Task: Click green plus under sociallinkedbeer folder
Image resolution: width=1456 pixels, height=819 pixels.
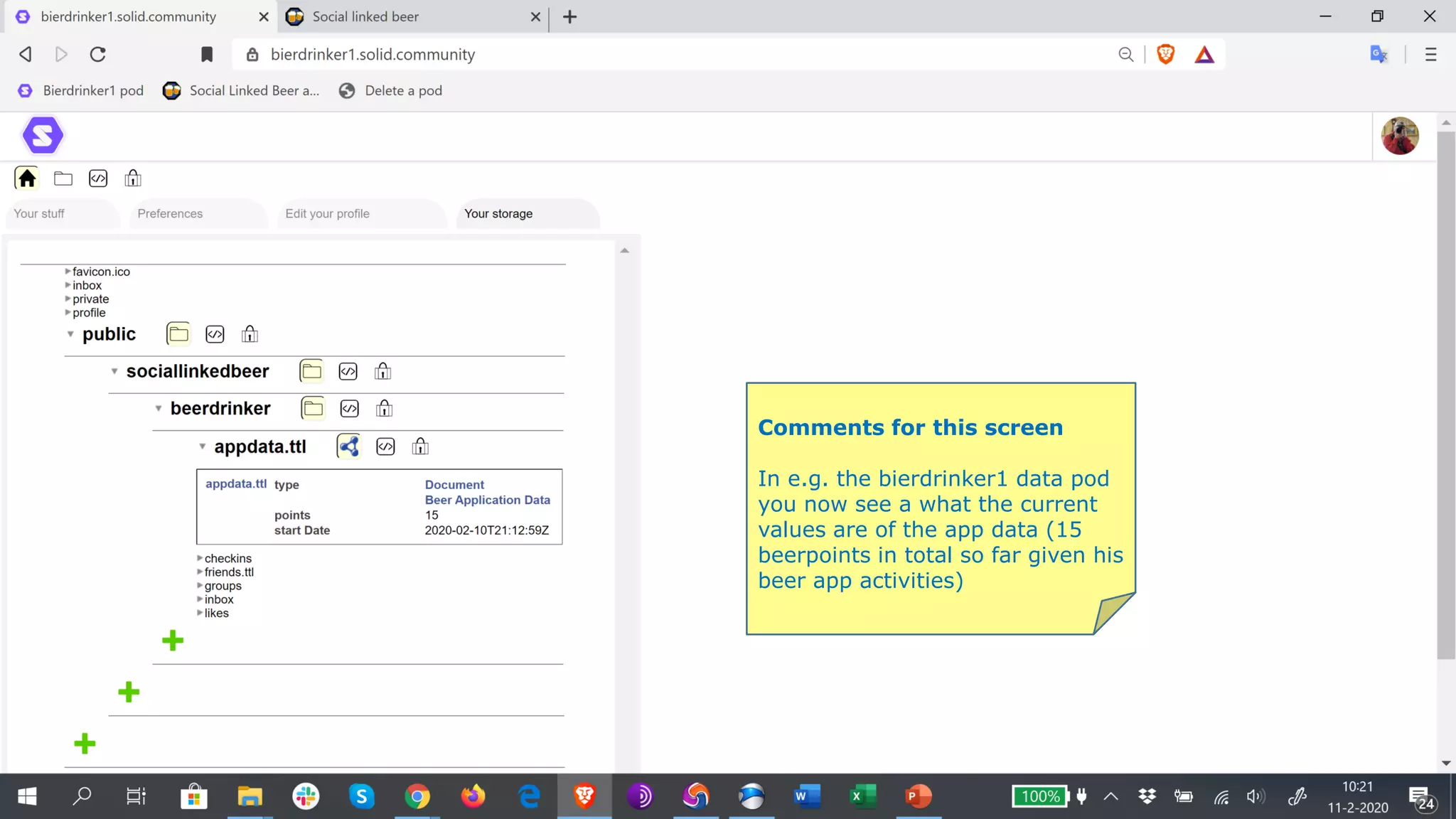Action: tap(129, 692)
